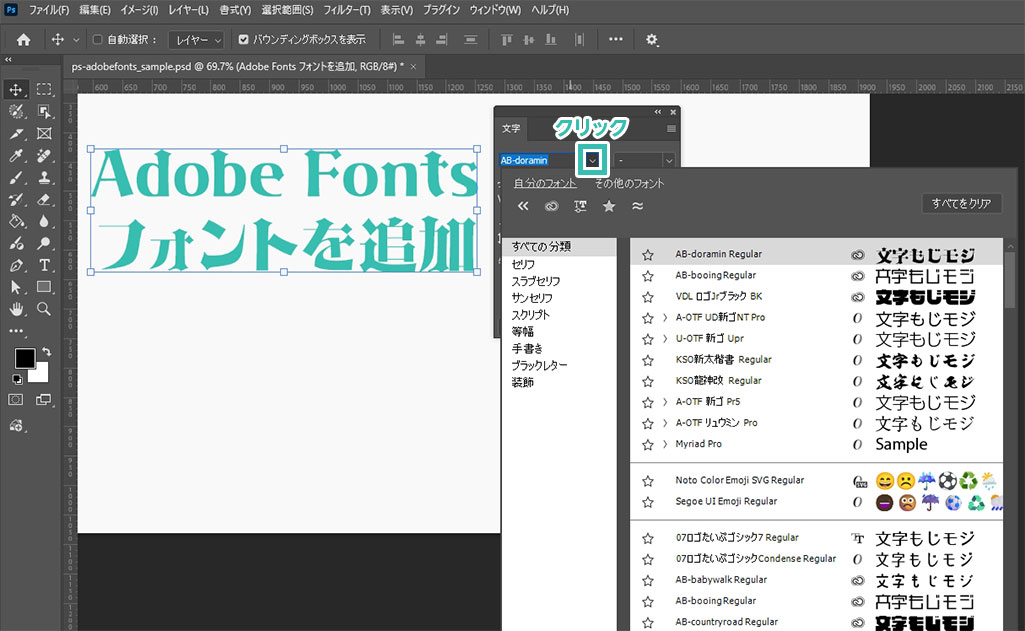Select the Zoom magnifier tool
The width and height of the screenshot is (1025, 631).
44,309
